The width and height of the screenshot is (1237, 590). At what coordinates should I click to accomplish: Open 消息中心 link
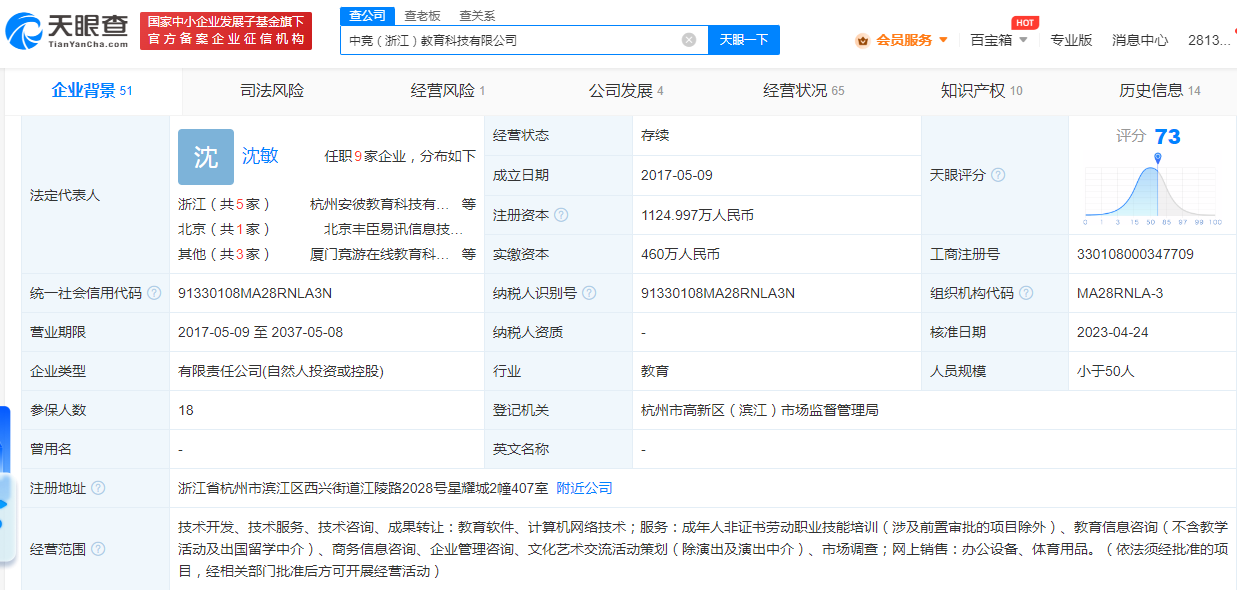(1140, 40)
